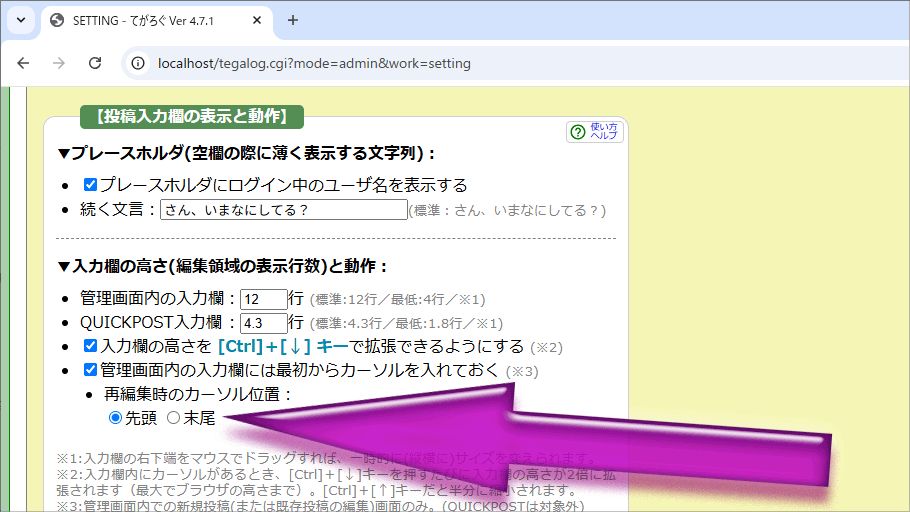The image size is (910, 512).
Task: Open the tab search dropdown arrow
Action: [21, 20]
